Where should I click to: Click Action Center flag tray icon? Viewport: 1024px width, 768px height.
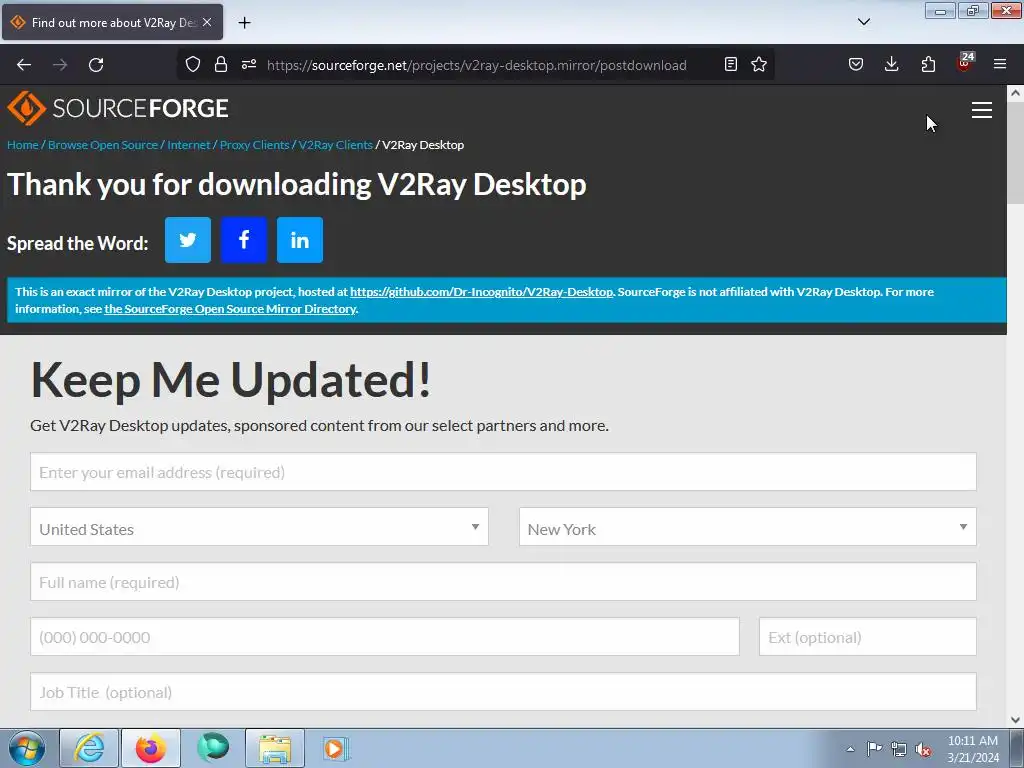[874, 749]
